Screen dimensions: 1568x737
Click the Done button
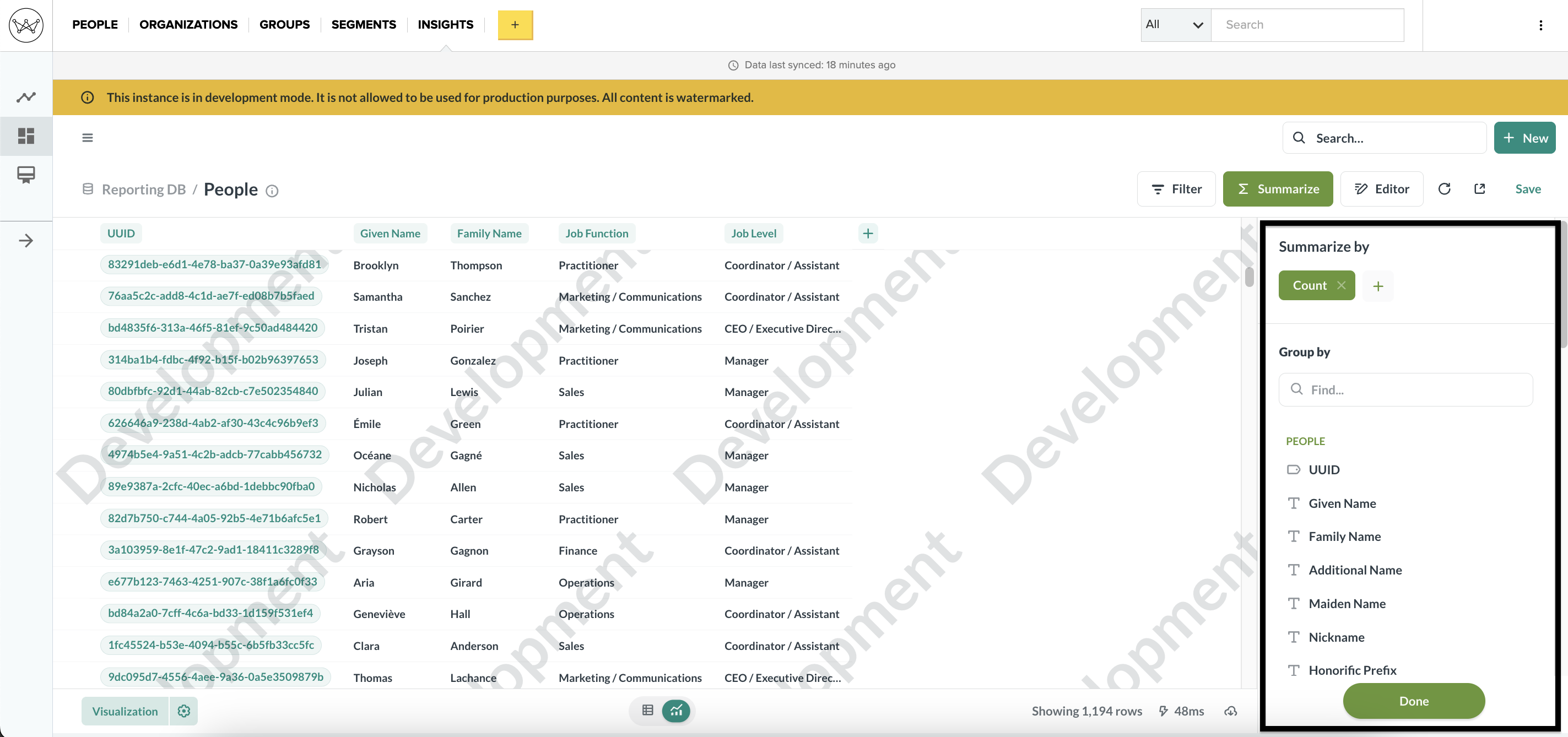(1413, 701)
